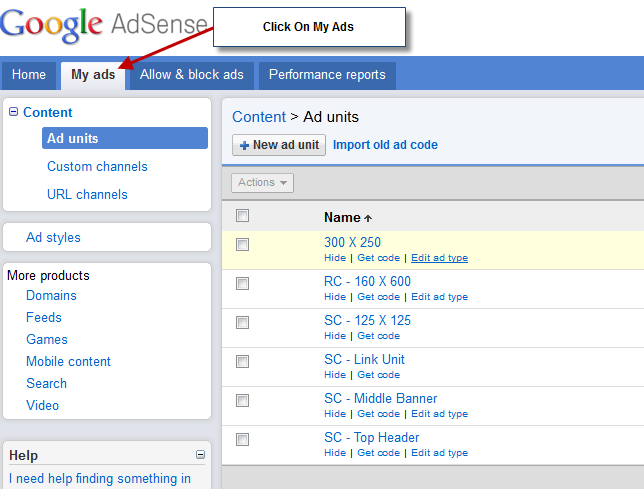Open the Video product link
Image resolution: width=644 pixels, height=489 pixels.
pyautogui.click(x=42, y=405)
